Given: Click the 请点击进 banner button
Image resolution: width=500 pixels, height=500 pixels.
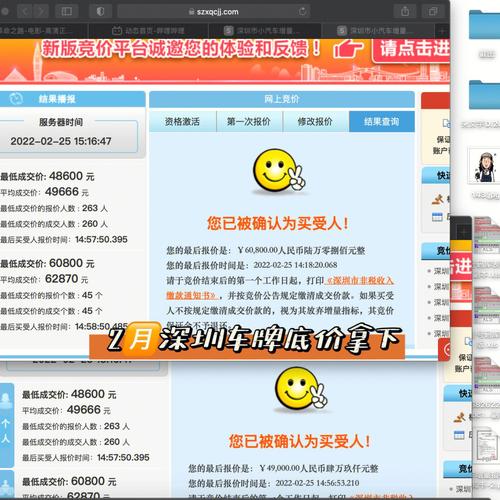Looking at the screenshot, I should coord(411,50).
